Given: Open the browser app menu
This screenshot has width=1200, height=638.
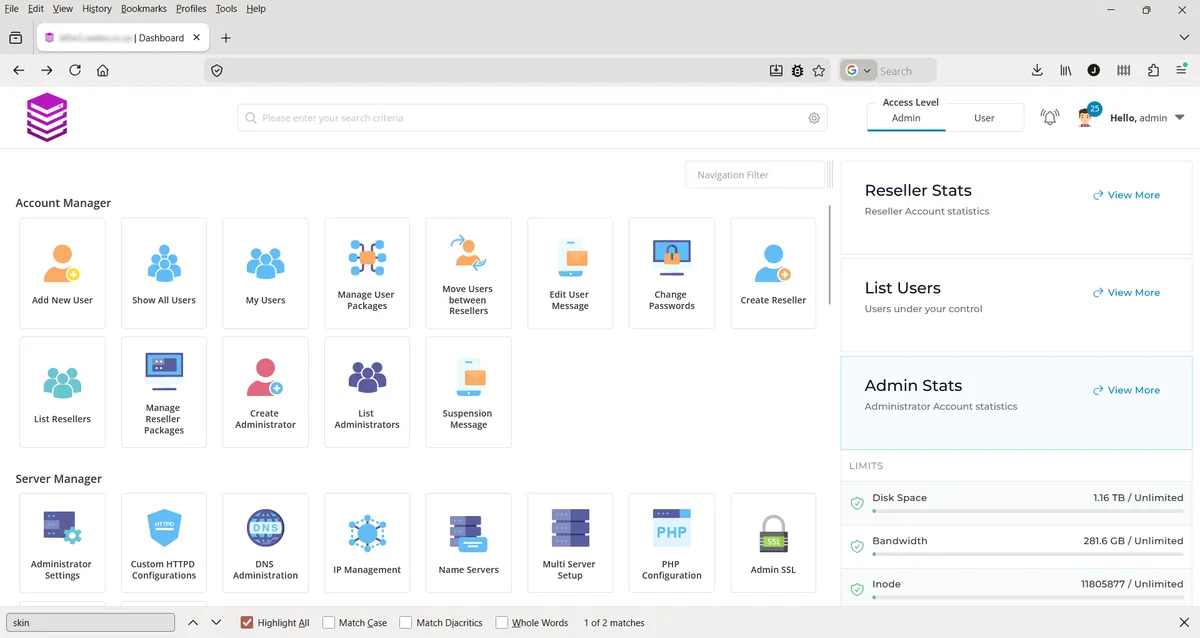Looking at the screenshot, I should [1183, 71].
